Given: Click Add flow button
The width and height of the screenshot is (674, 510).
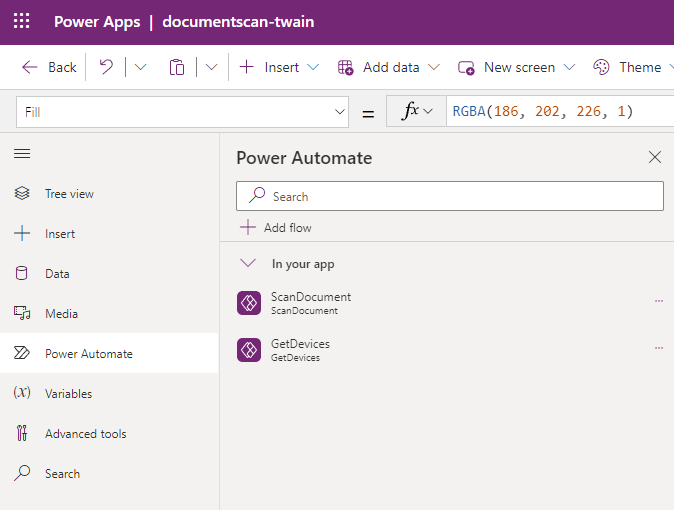Looking at the screenshot, I should [x=277, y=228].
